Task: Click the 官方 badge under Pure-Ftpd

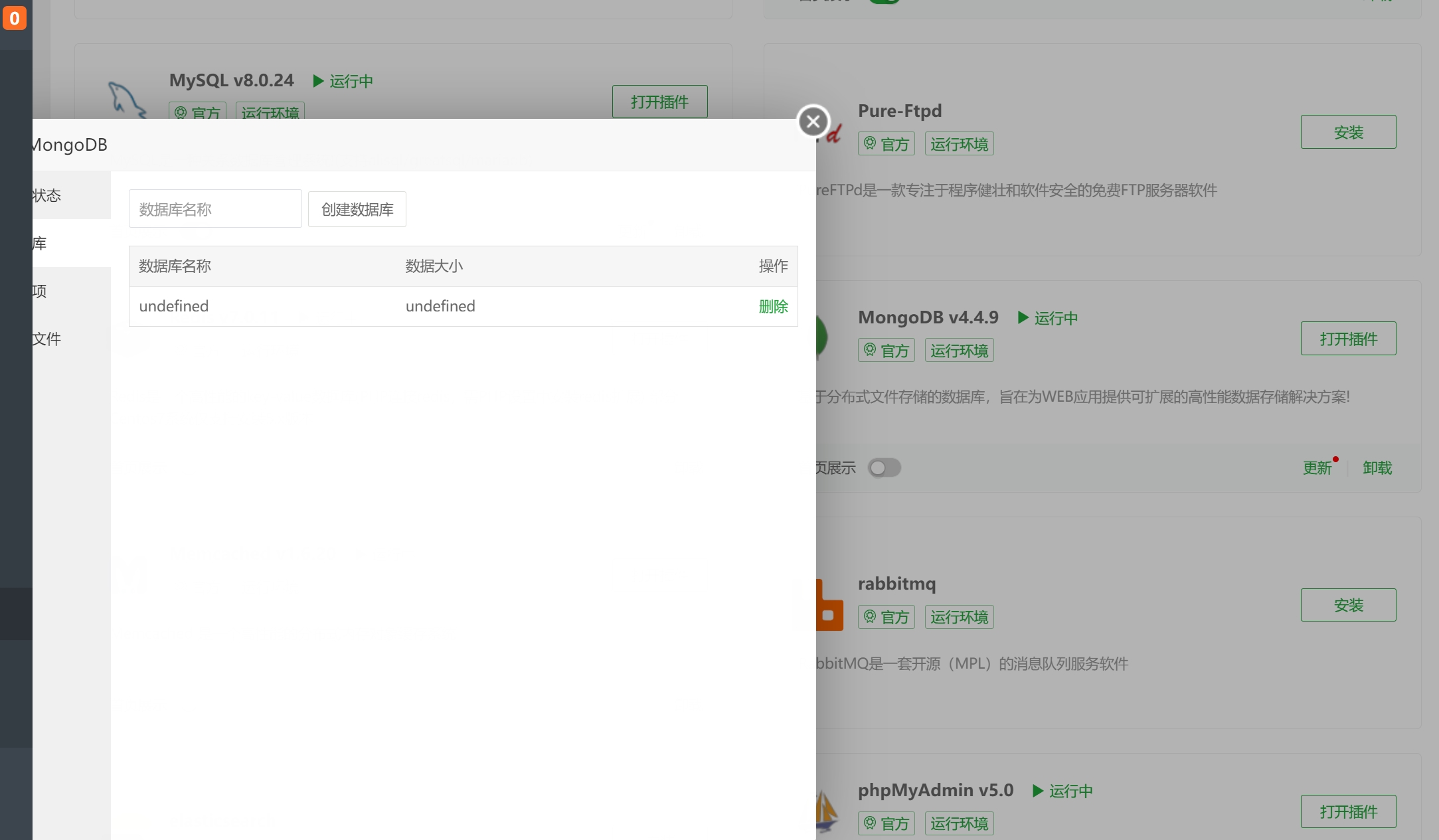Action: click(886, 144)
